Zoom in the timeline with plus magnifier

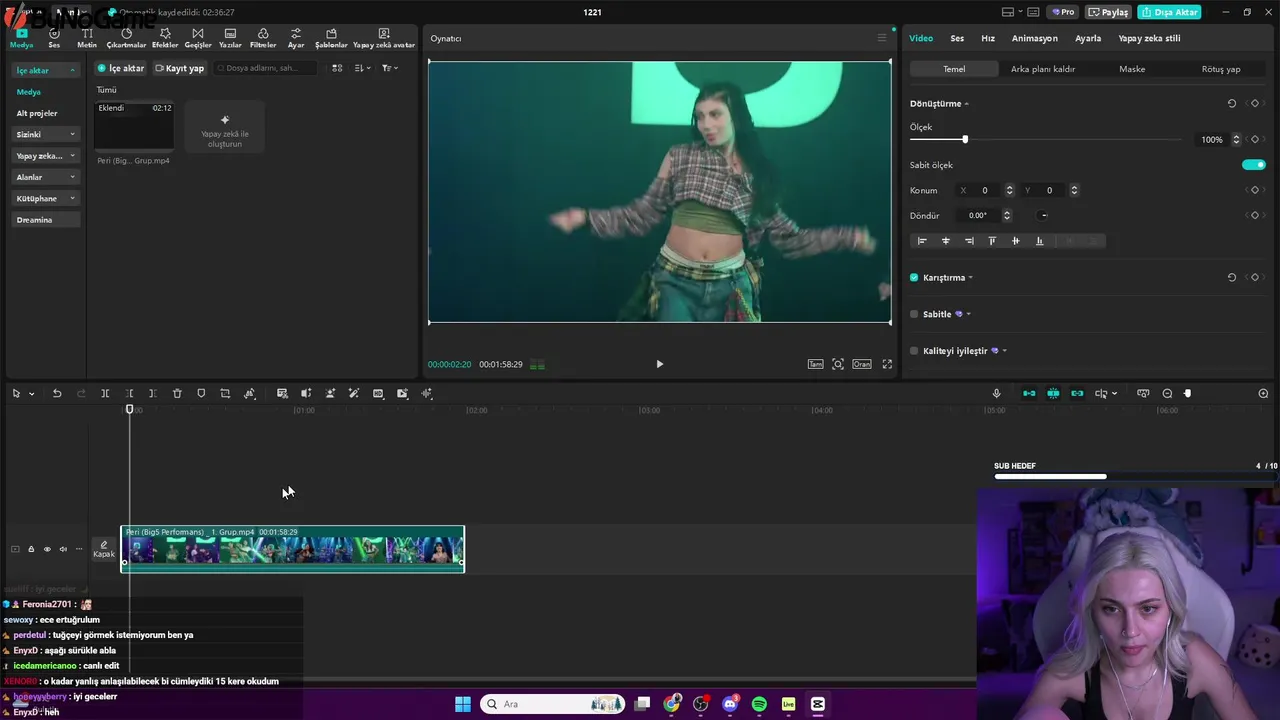[x=1263, y=393]
